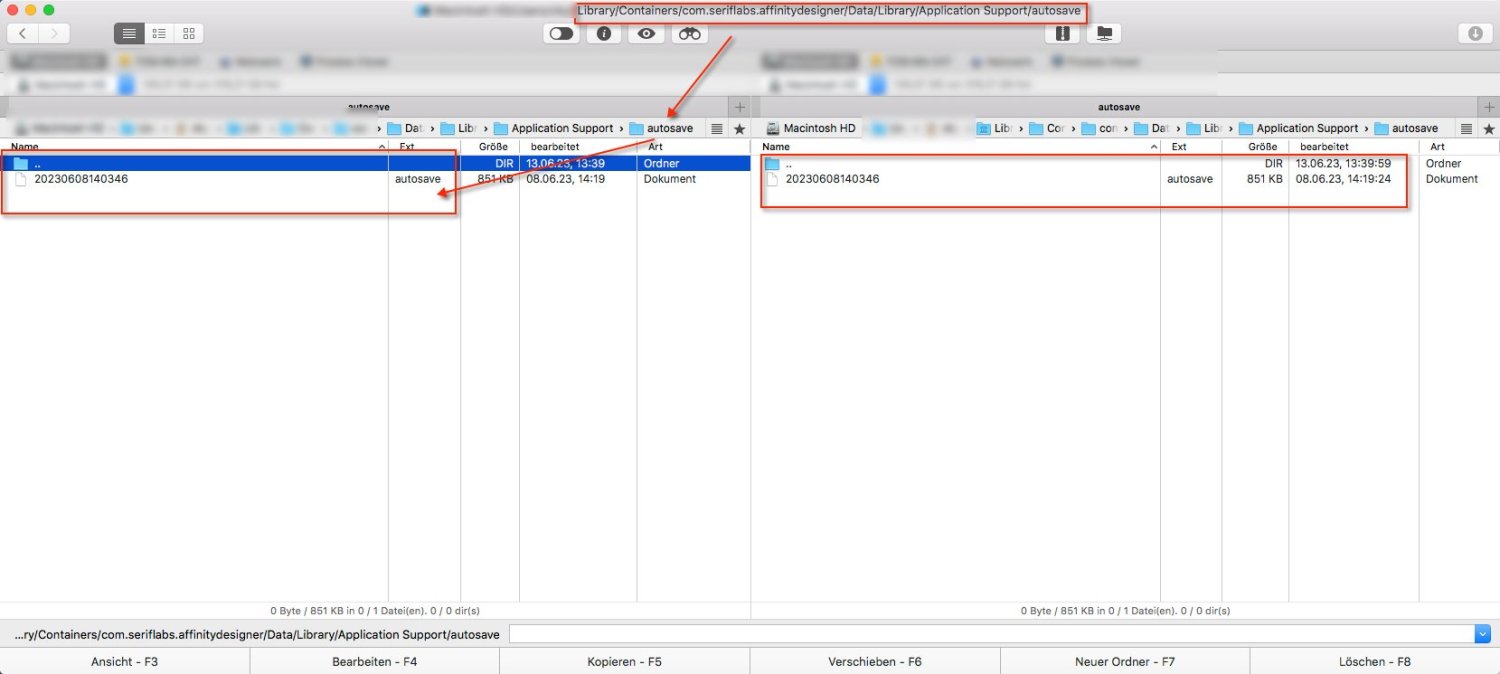
Task: Open the Macintosh HD drive selector
Action: [810, 128]
